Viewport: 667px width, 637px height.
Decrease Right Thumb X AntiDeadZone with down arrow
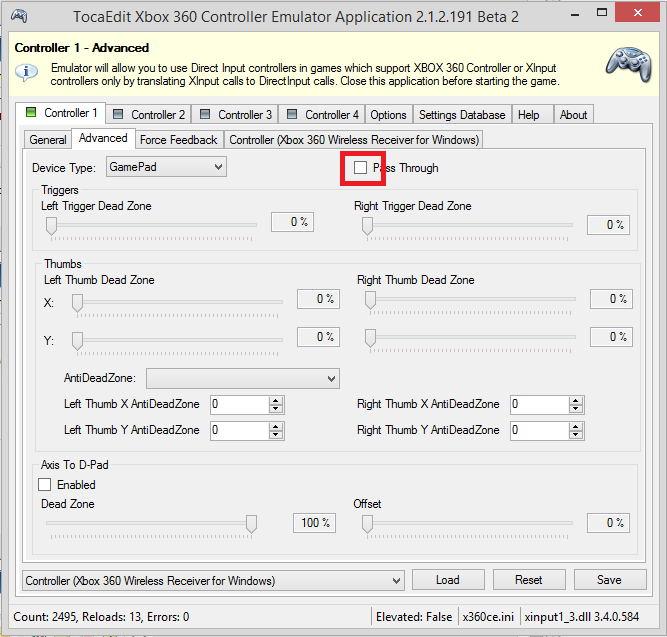576,408
